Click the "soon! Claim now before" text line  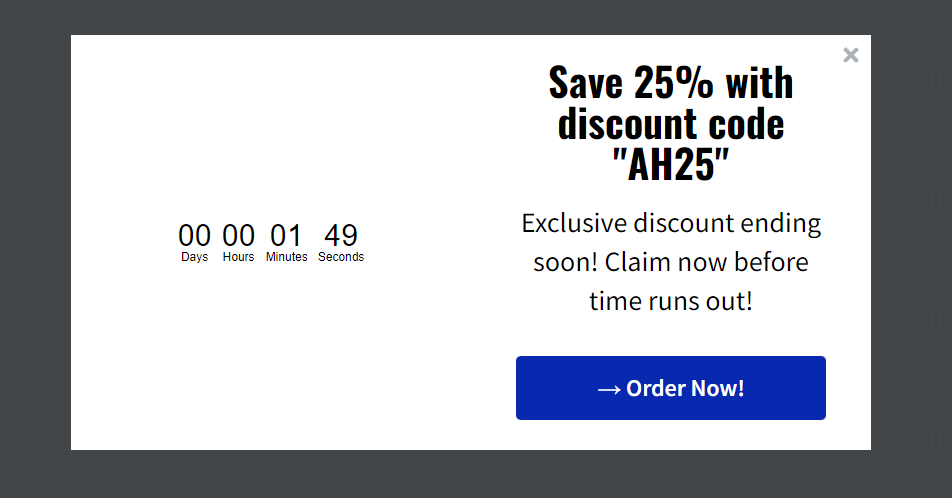[x=671, y=262]
